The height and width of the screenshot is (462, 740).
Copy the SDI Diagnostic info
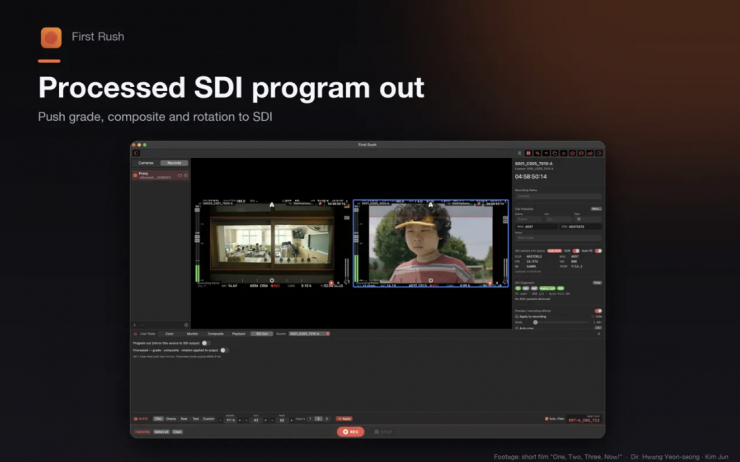(x=597, y=283)
